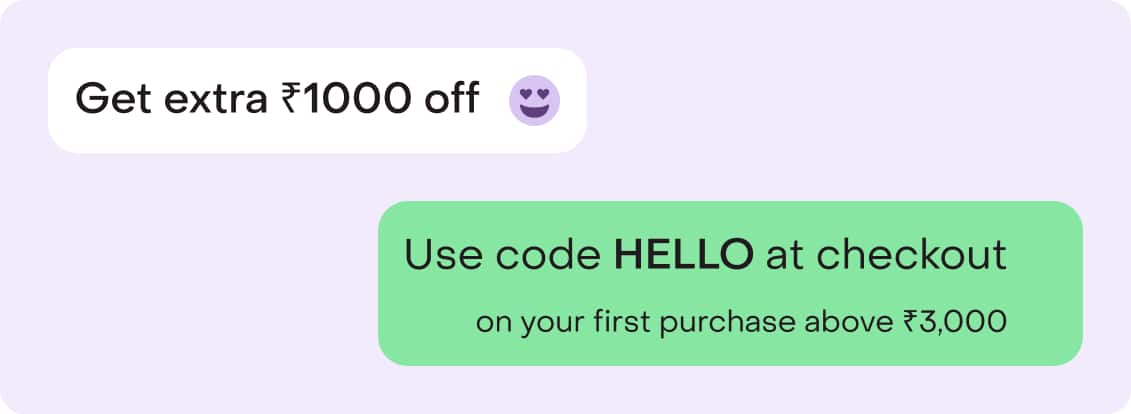Click the word "extra" in offer text

click(216, 100)
